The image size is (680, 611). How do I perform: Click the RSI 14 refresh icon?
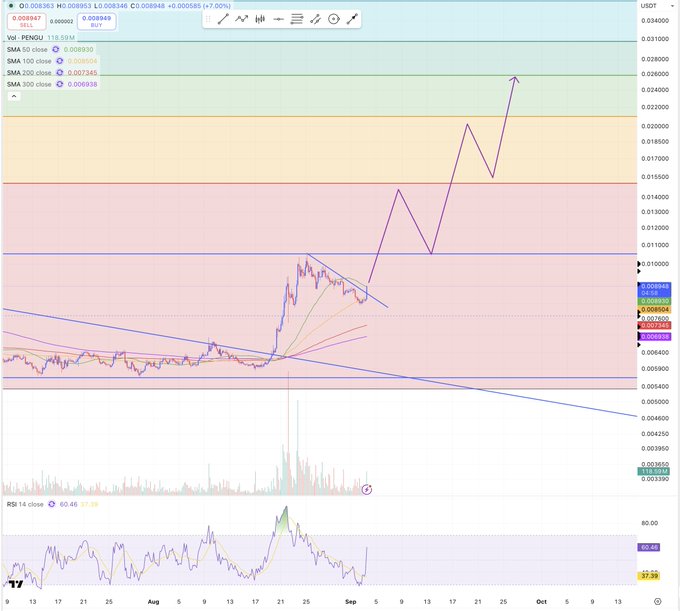tap(52, 504)
